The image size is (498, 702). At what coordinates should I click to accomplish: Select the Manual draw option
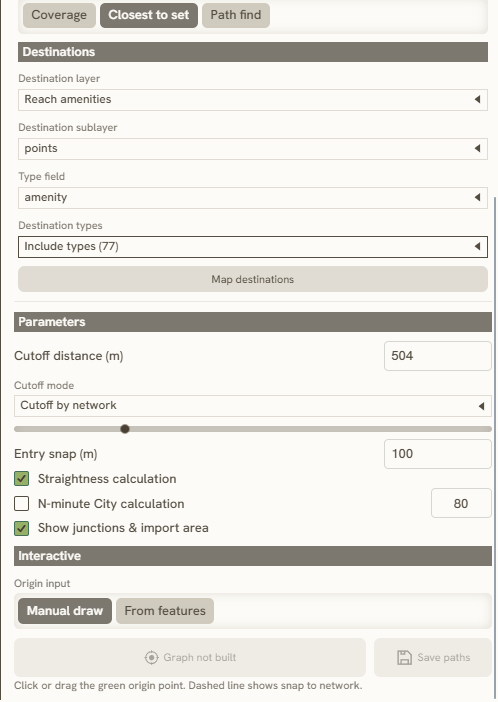tap(65, 611)
